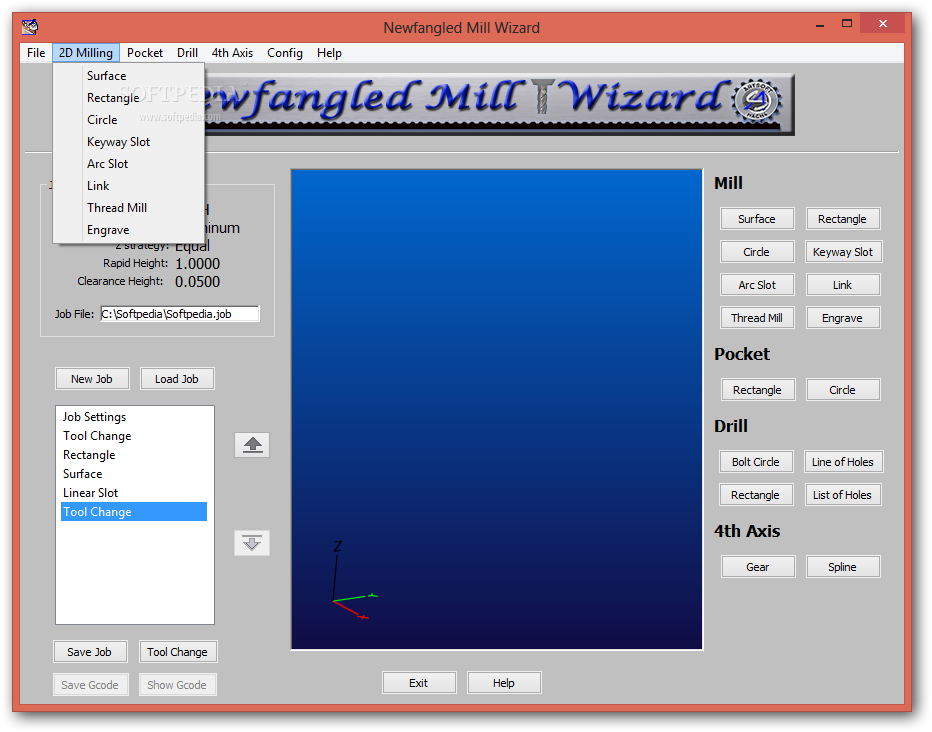This screenshot has width=932, height=732.
Task: Choose Link from the 2D Milling dropdown
Action: coord(129,186)
